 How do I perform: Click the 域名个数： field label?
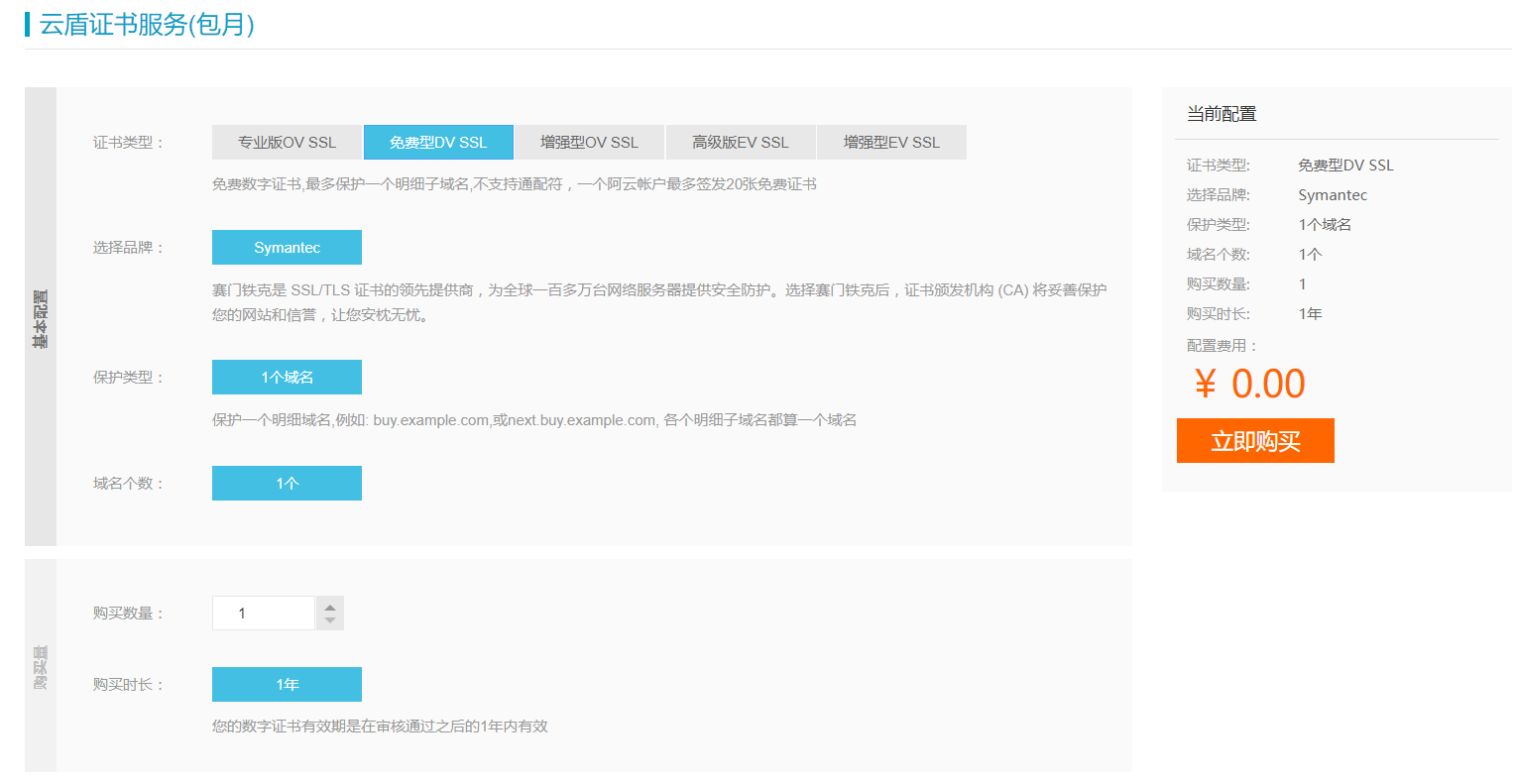point(129,484)
